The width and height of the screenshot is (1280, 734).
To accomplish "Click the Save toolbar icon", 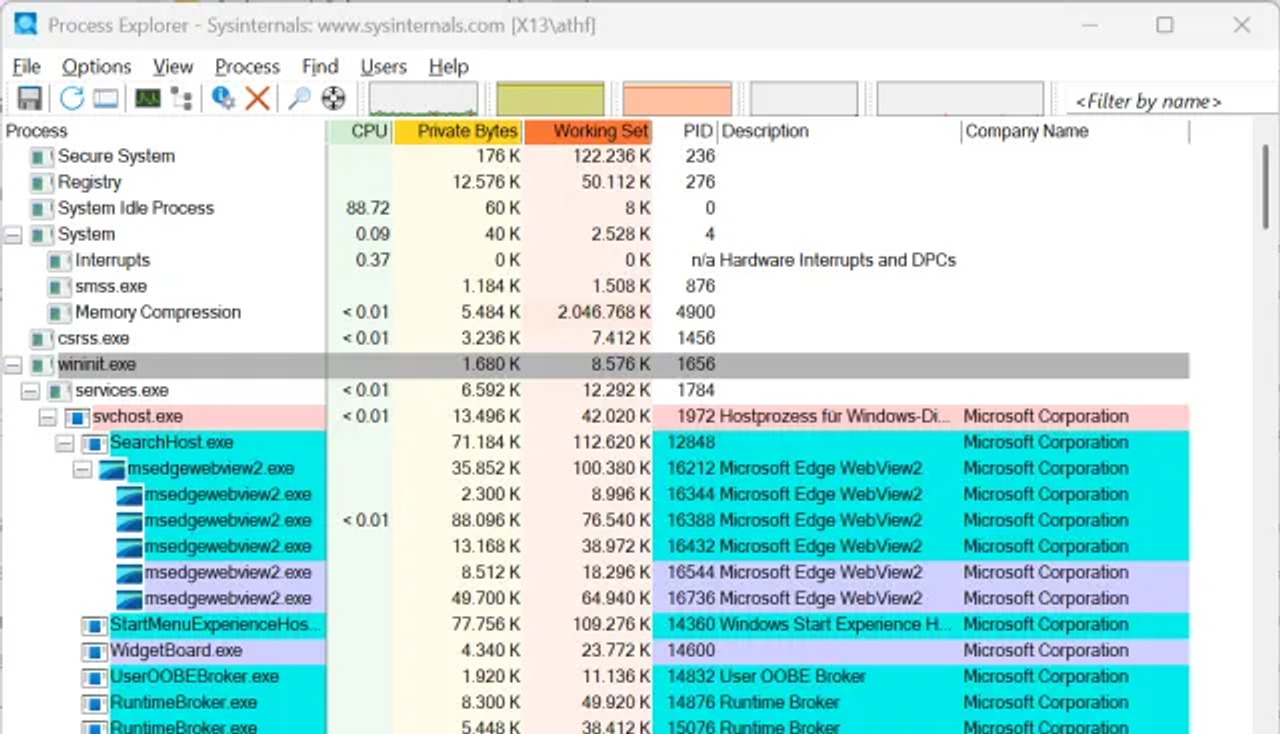I will [29, 98].
